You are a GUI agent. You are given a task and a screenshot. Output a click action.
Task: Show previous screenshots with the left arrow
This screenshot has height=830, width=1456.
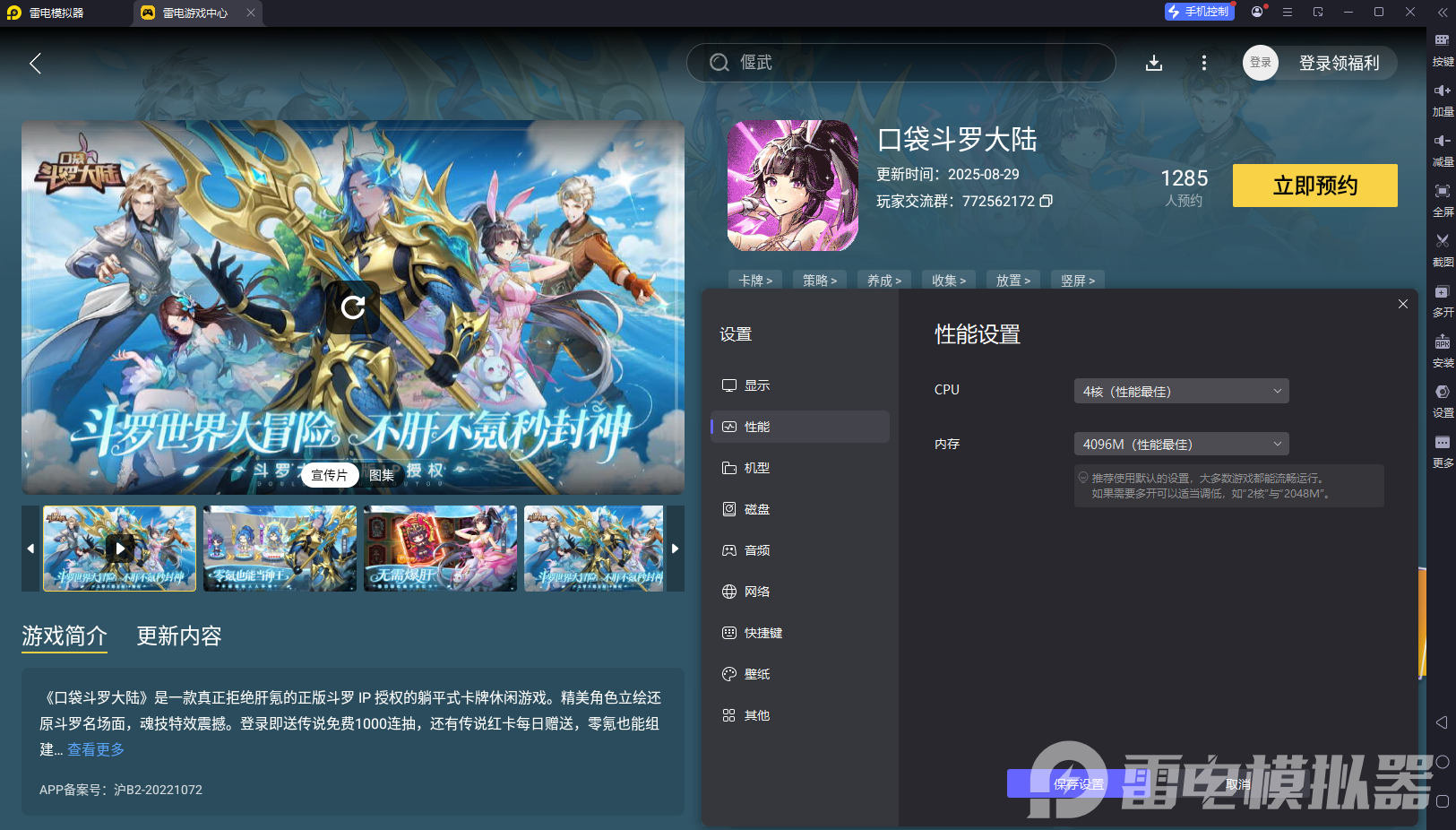point(30,549)
